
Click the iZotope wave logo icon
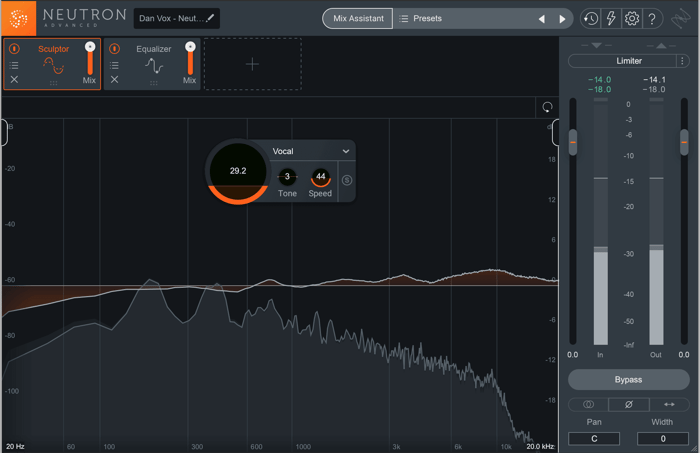tap(681, 19)
